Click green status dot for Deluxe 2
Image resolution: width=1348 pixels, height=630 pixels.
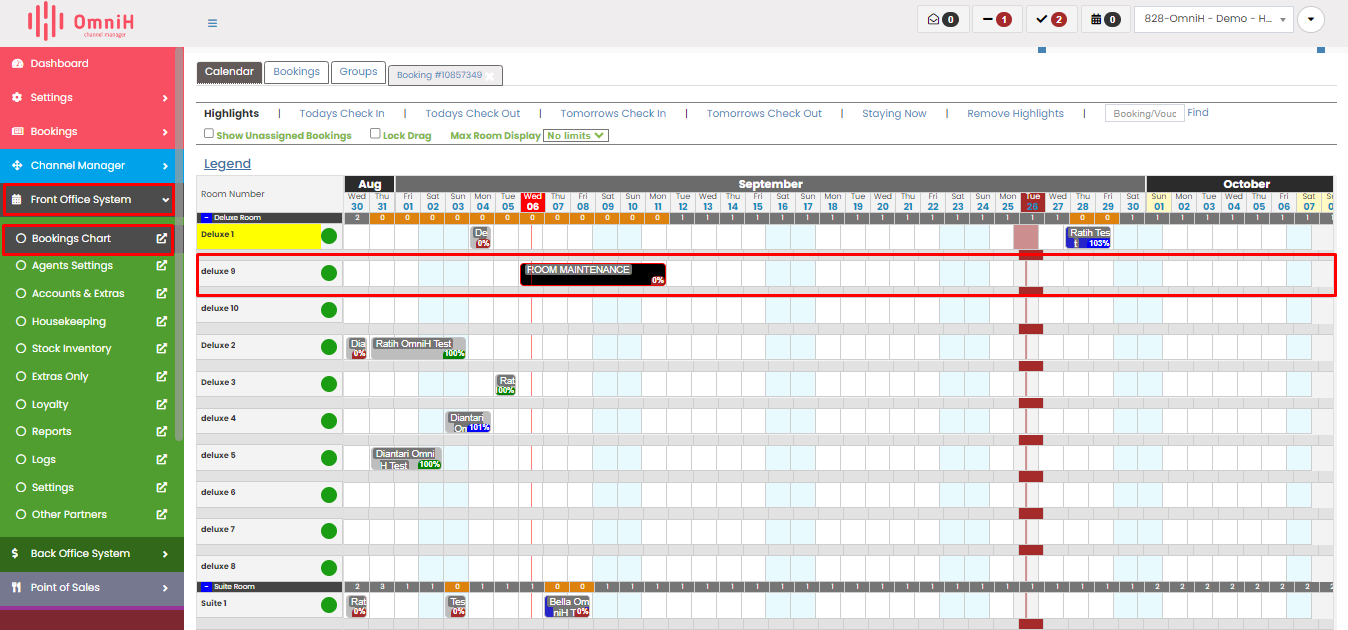[329, 347]
